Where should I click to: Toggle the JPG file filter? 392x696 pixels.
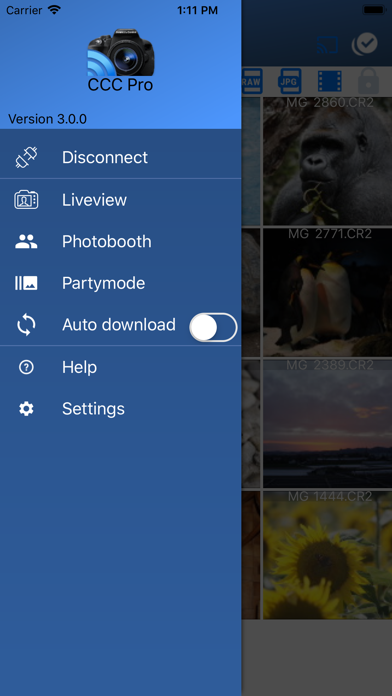pyautogui.click(x=289, y=82)
